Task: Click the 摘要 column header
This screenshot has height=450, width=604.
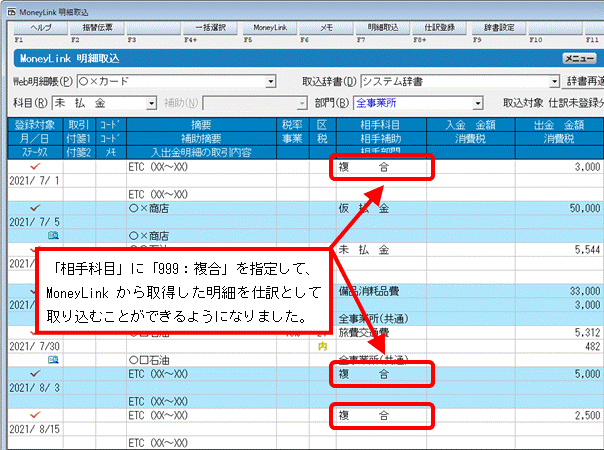Action: coord(201,125)
